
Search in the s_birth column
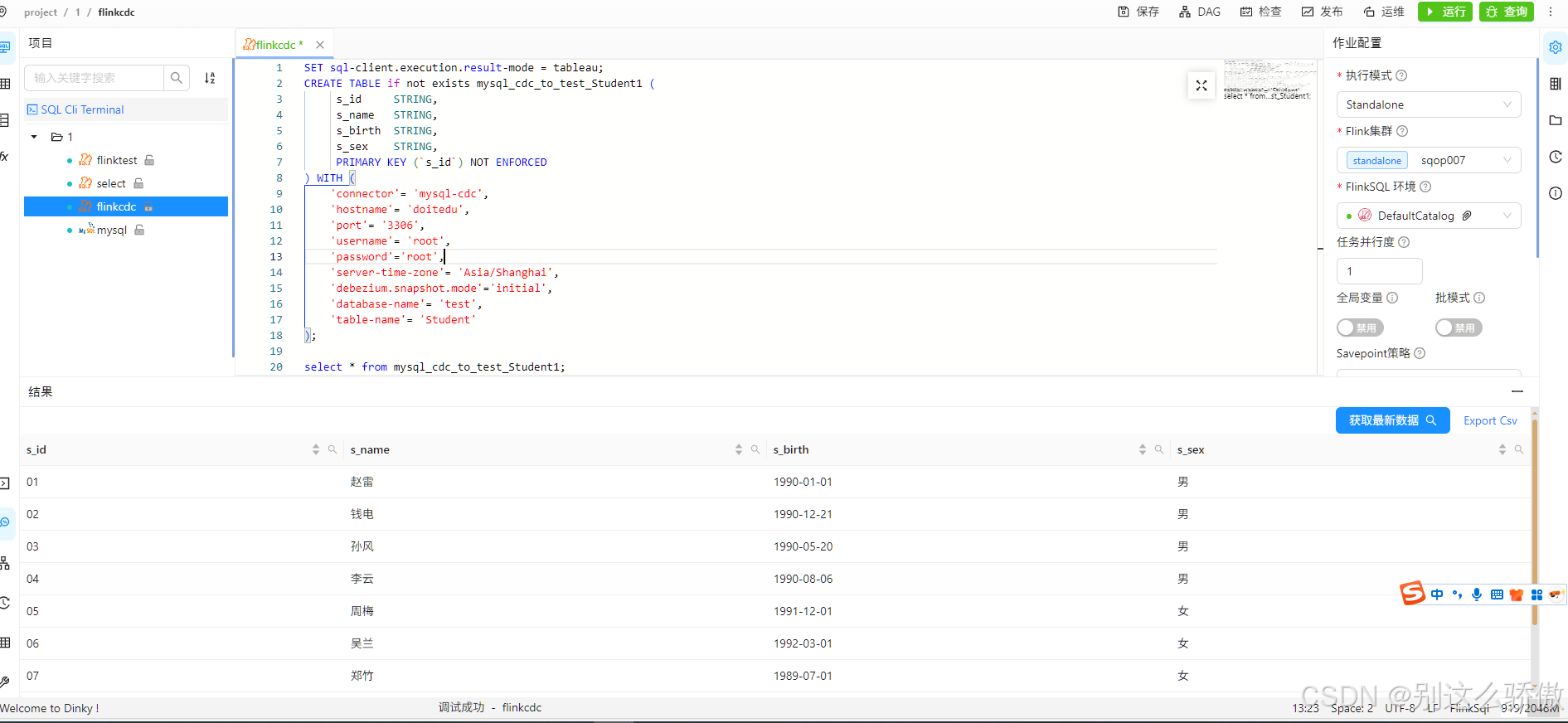tap(1159, 449)
